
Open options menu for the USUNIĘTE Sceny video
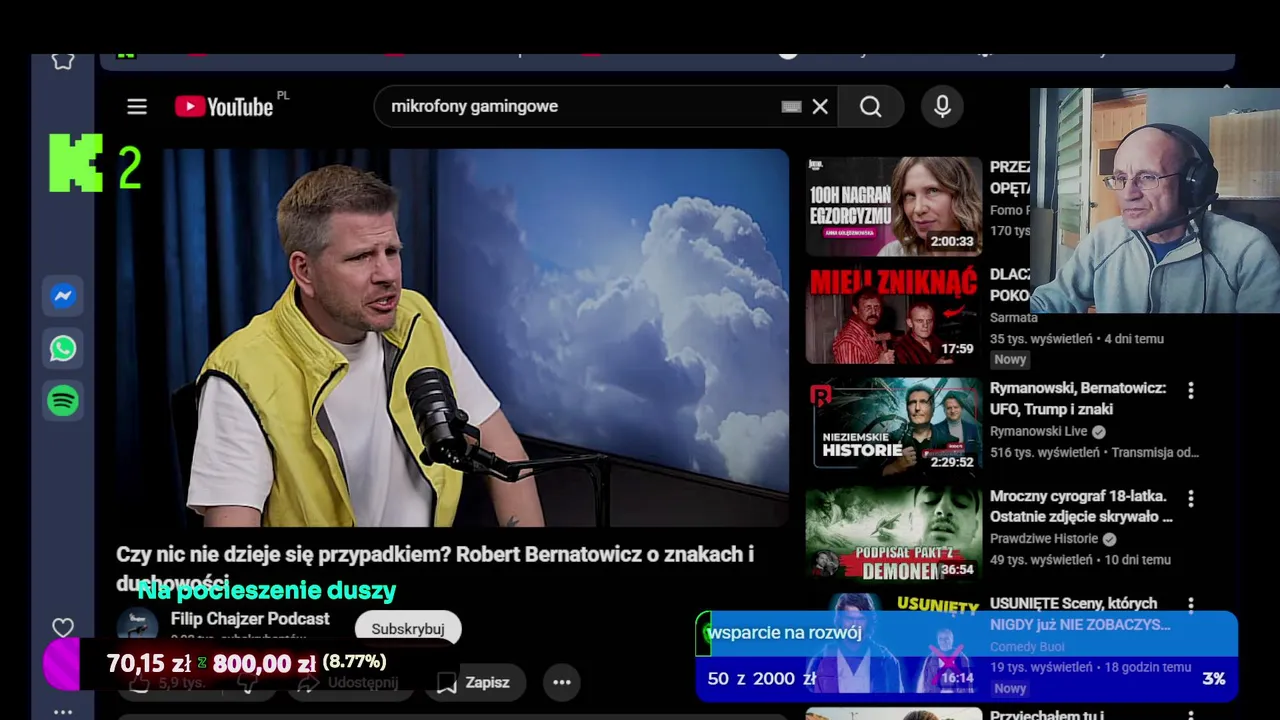(x=1191, y=604)
